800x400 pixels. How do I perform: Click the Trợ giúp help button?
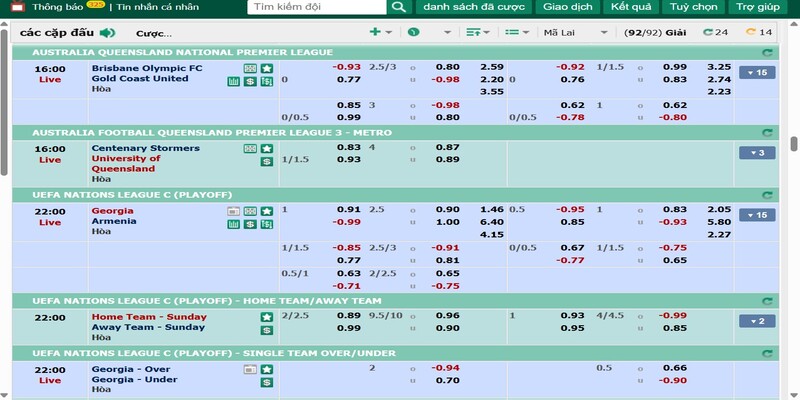click(757, 7)
